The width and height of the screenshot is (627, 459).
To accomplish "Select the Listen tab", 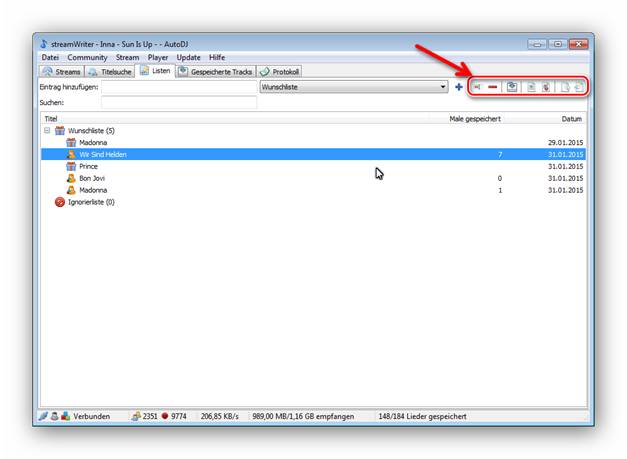I will coord(156,71).
